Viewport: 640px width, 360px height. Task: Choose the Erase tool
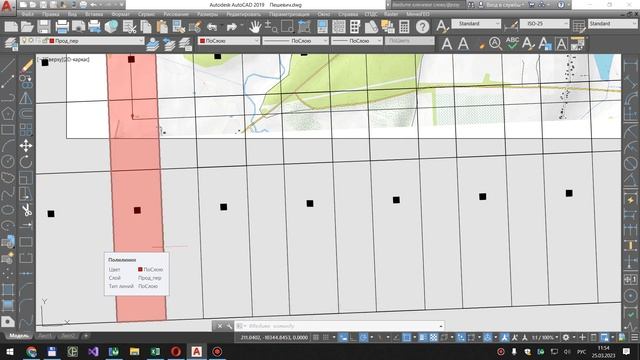tap(27, 65)
